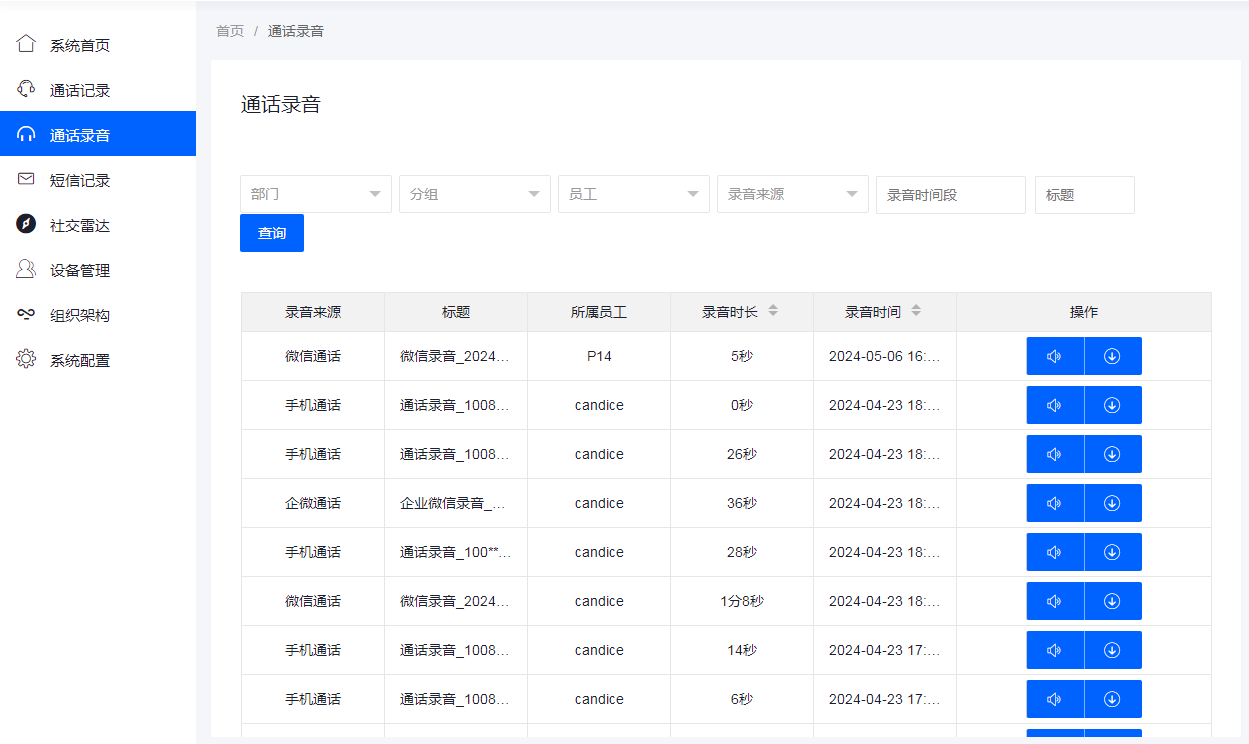Click the 设备管理 user icon
Viewport: 1249px width, 744px height.
pos(26,270)
